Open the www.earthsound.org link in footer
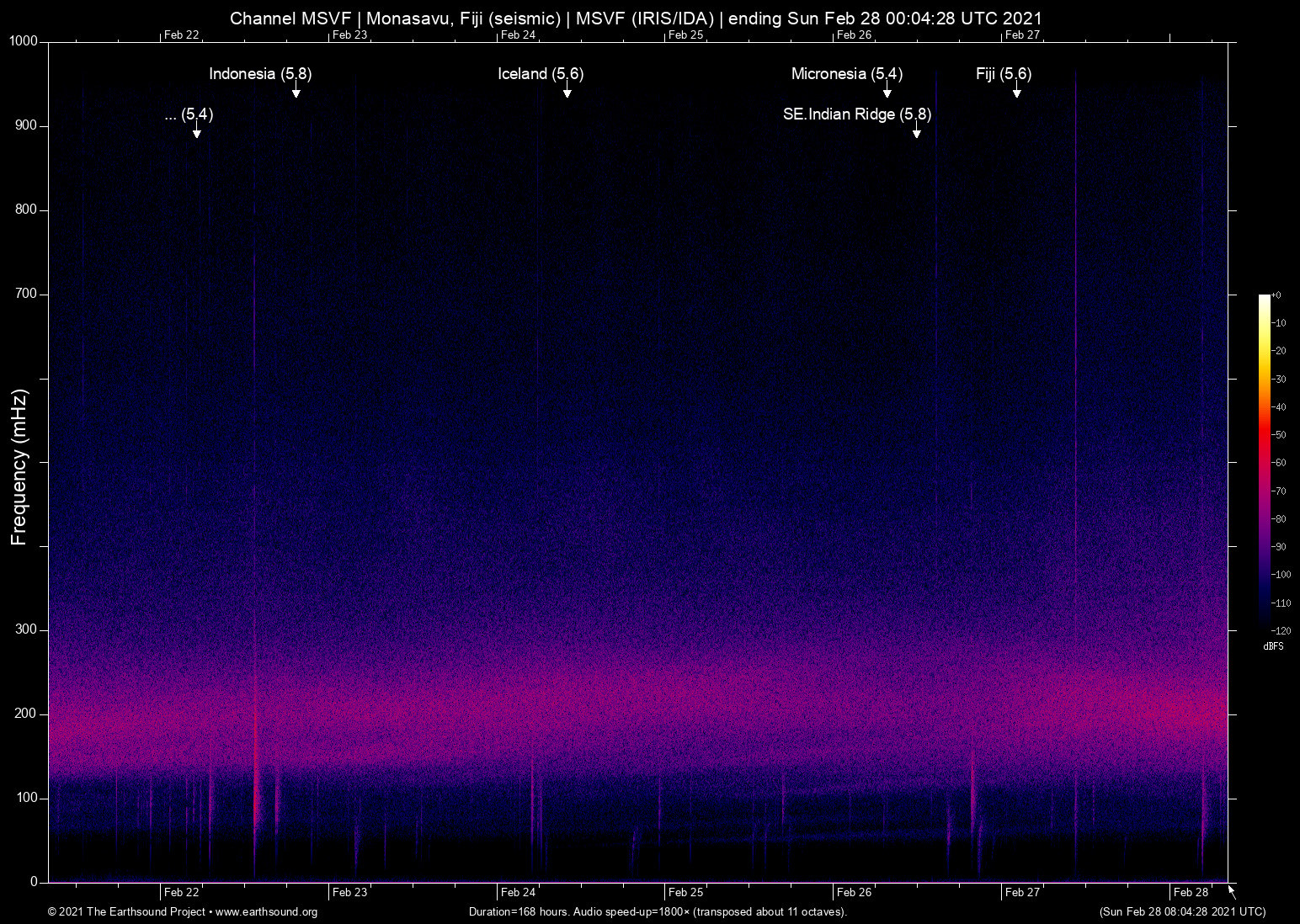 pos(266,912)
